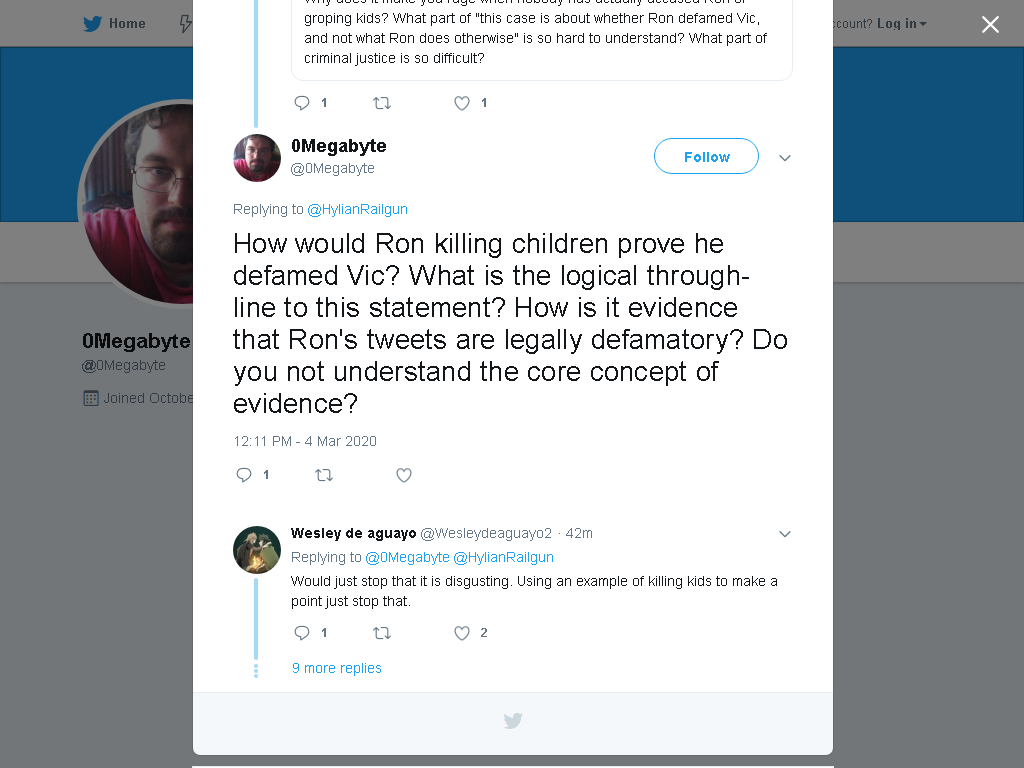This screenshot has width=1024, height=768.
Task: Click the reply icon under 0Megabyte's main tweet
Action: tap(244, 475)
